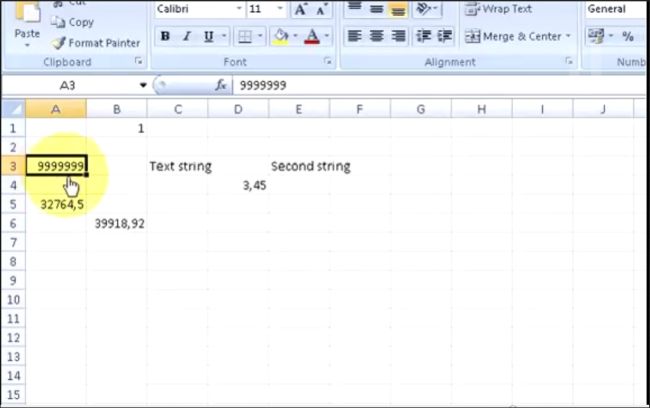Center text horizontally in cell
650x408 pixels.
[376, 36]
